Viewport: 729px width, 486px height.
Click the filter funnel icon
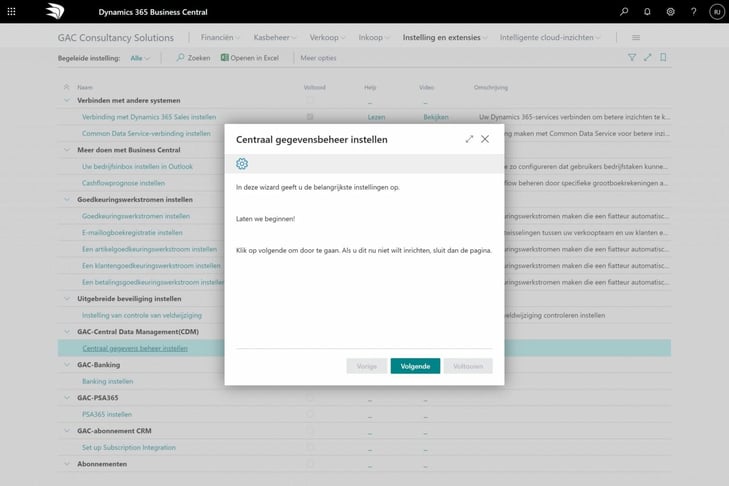[x=632, y=57]
